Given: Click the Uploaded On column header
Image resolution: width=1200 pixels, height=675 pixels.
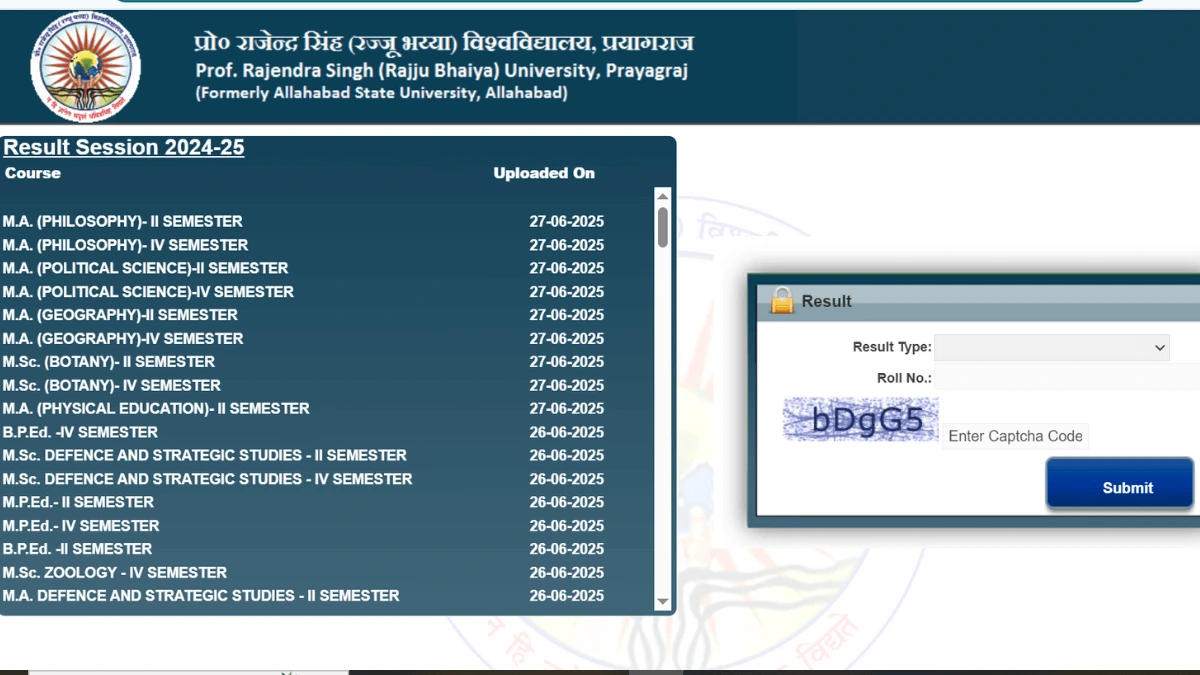Looking at the screenshot, I should coord(544,173).
